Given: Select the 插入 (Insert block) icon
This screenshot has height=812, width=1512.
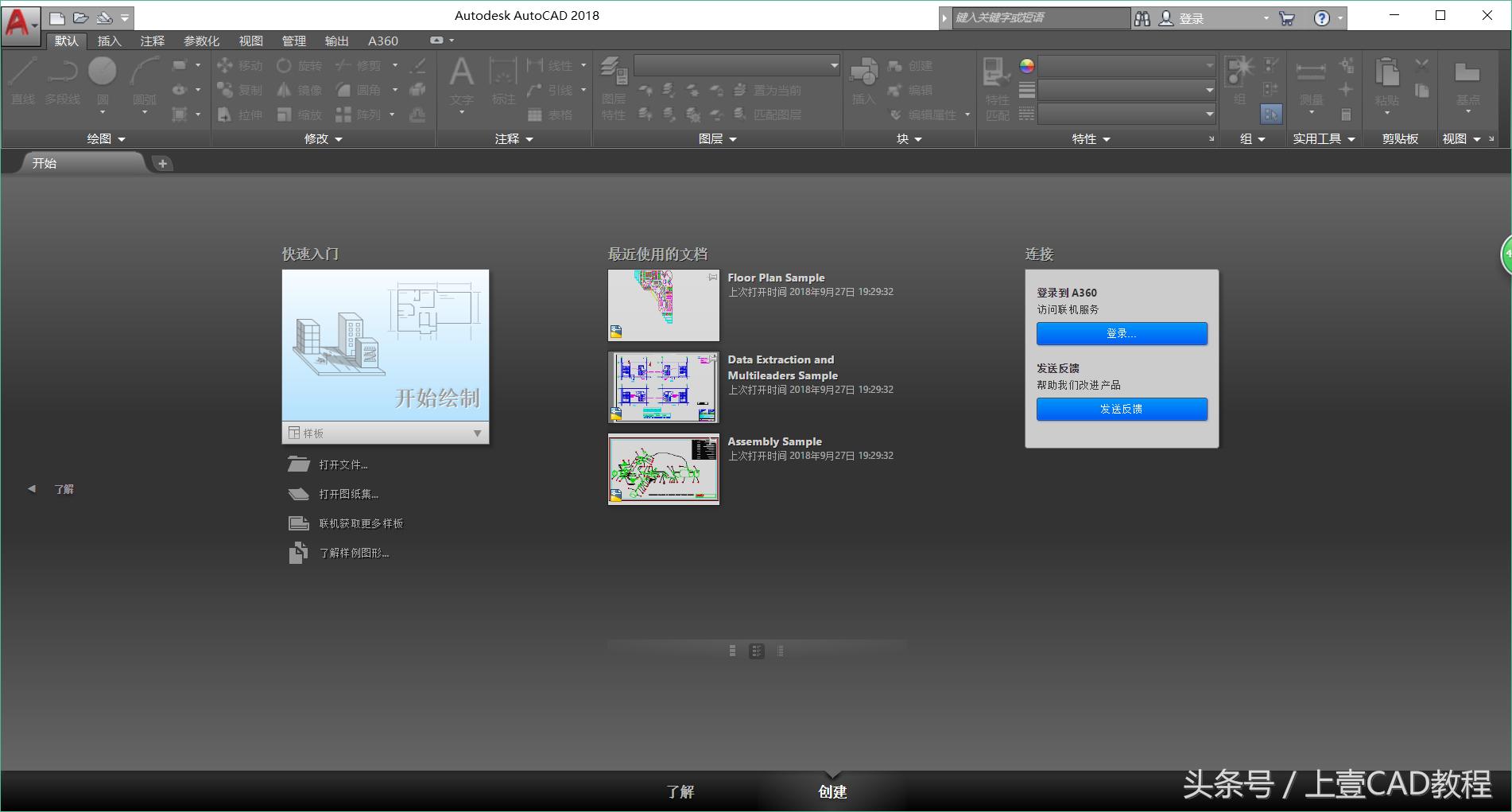Looking at the screenshot, I should (864, 80).
